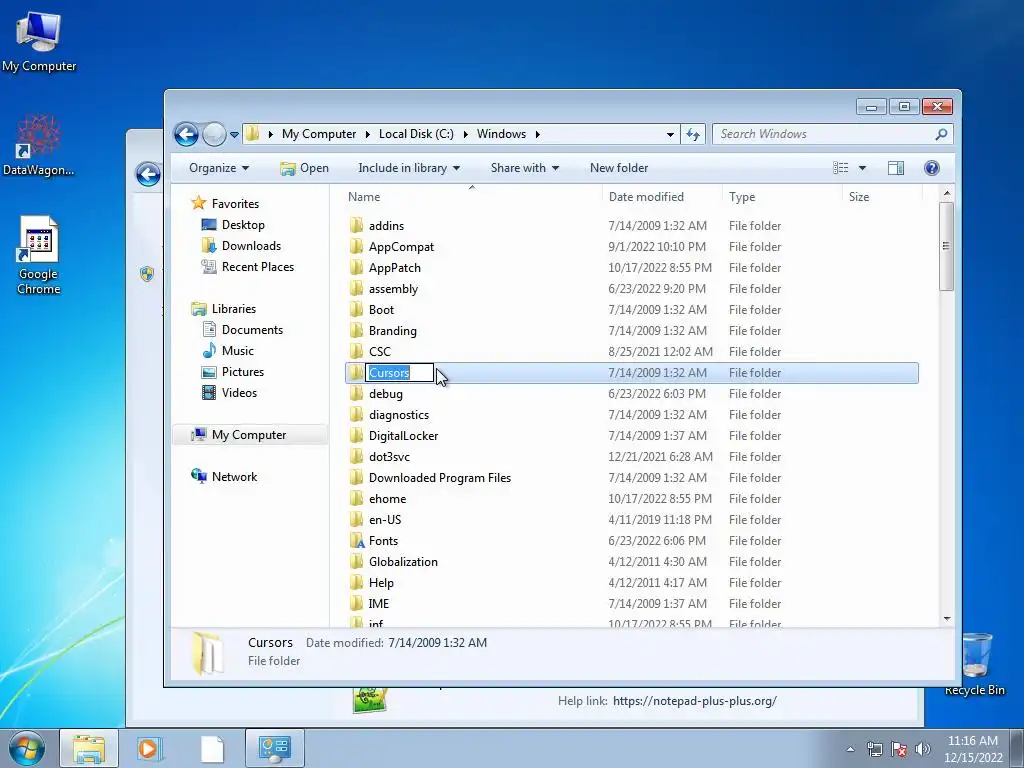Select the DigitalLocker folder icon

(357, 436)
